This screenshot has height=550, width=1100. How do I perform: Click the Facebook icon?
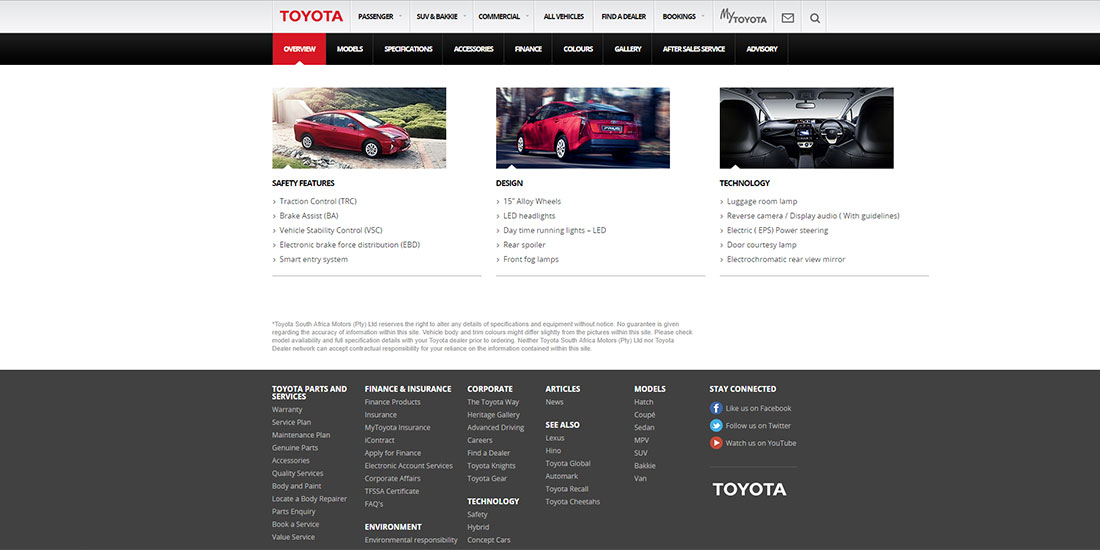point(716,408)
